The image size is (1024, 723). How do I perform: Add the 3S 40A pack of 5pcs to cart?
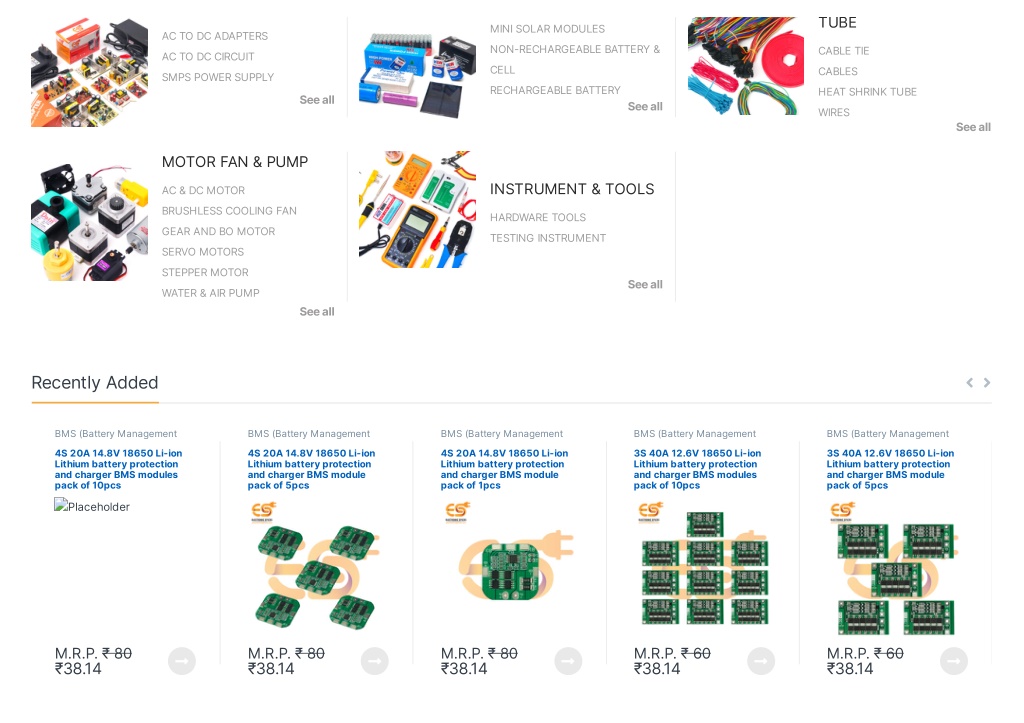954,661
